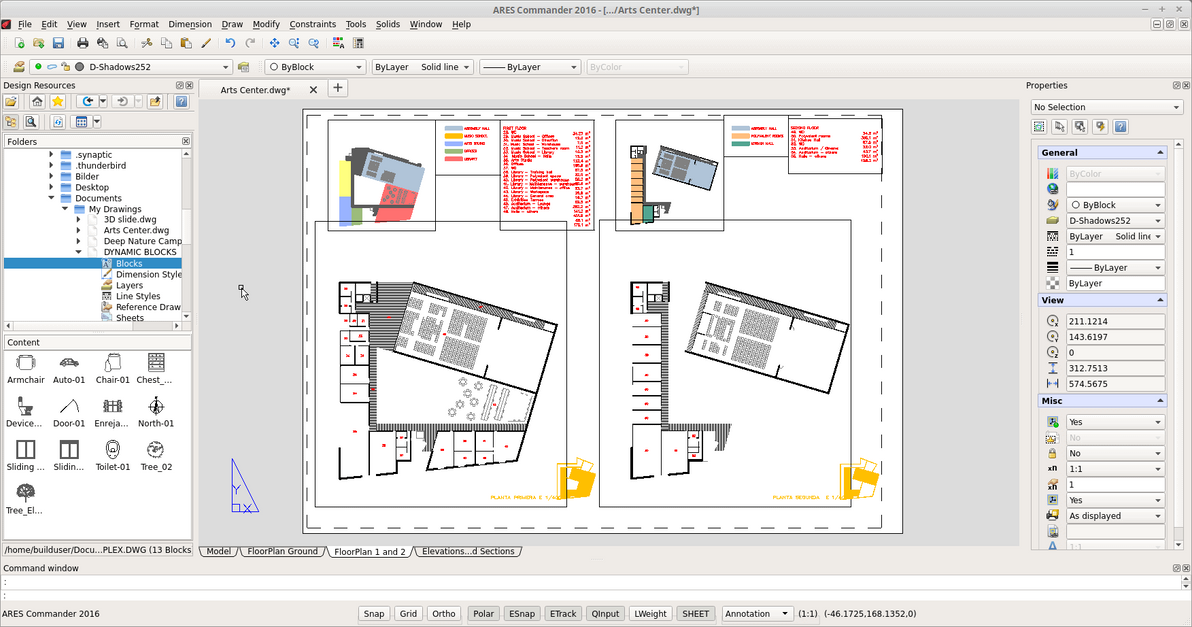The height and width of the screenshot is (627, 1192).
Task: Select the Cut (scissors) toolbar icon
Action: (x=148, y=43)
